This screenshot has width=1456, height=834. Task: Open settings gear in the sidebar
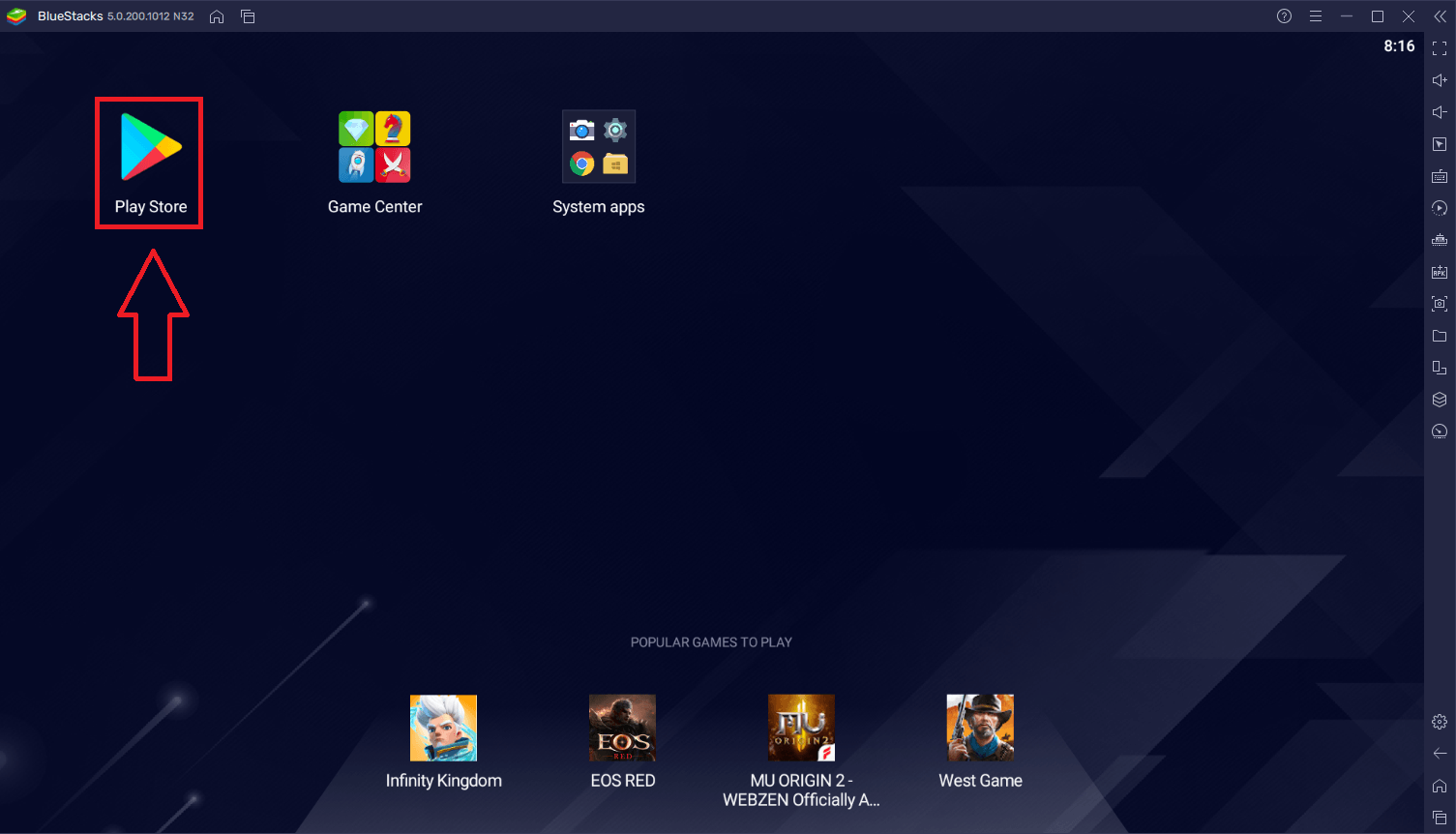tap(1440, 722)
